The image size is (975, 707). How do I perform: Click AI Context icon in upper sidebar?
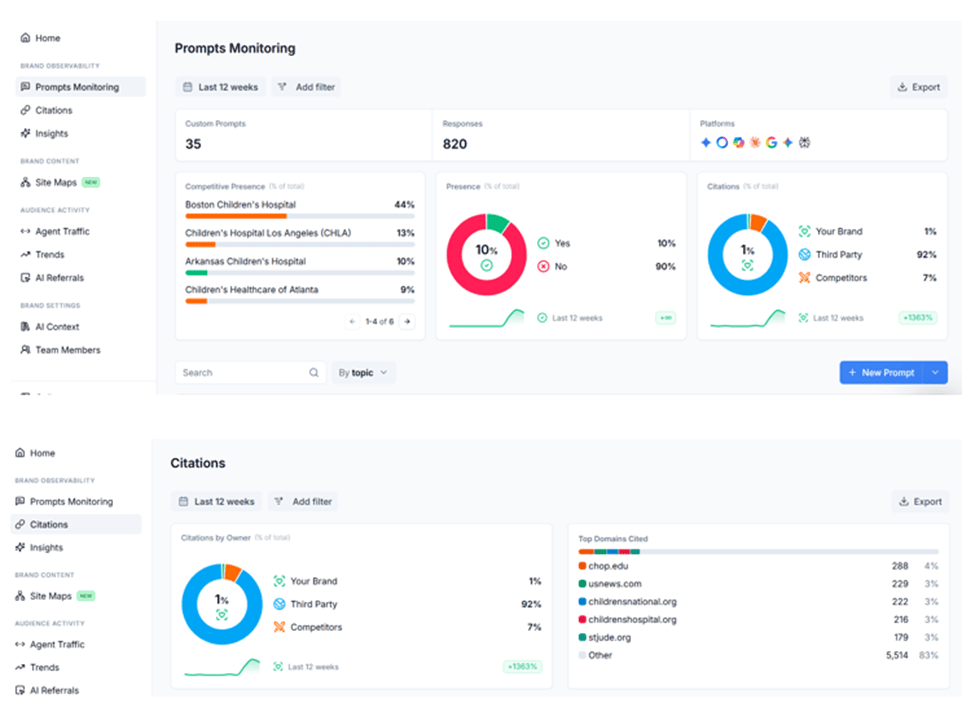(25, 326)
